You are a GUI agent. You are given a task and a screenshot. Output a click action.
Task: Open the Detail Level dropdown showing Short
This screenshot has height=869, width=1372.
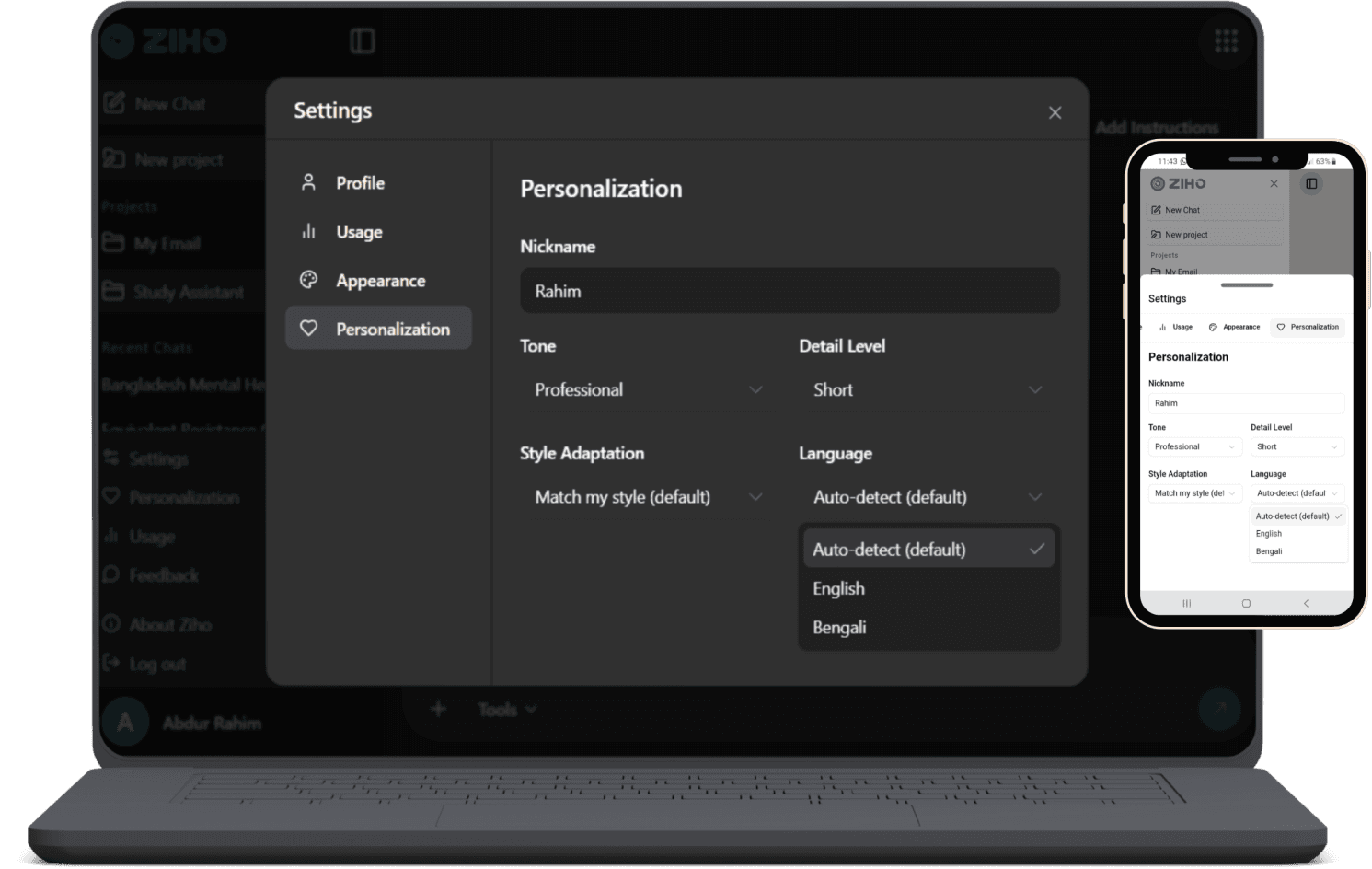[x=927, y=389]
